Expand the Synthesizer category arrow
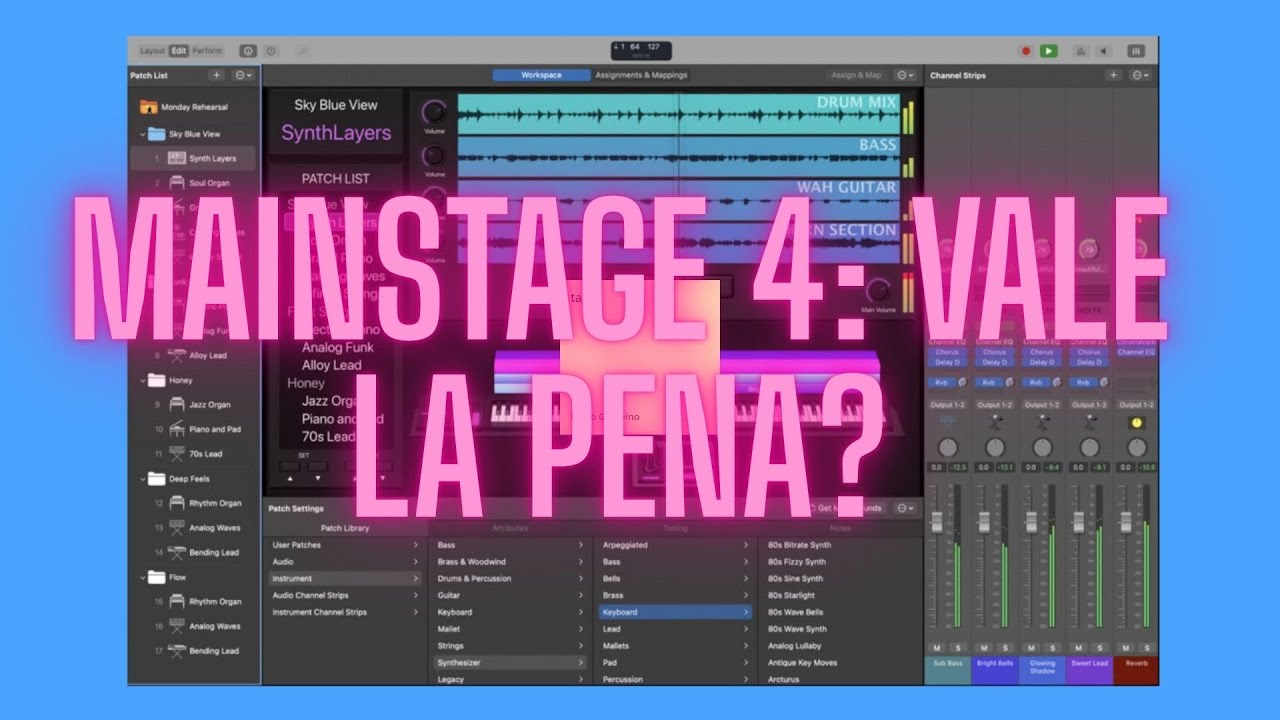1280x720 pixels. point(580,662)
